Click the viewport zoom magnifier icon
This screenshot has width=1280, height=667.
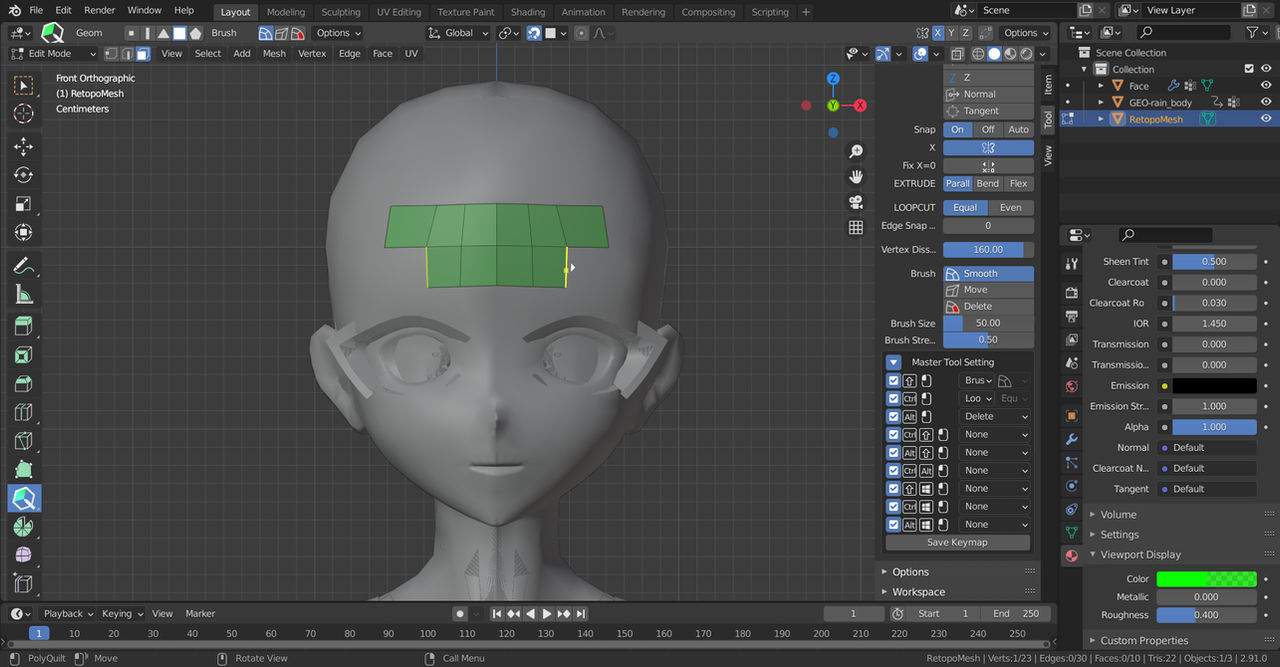click(856, 151)
